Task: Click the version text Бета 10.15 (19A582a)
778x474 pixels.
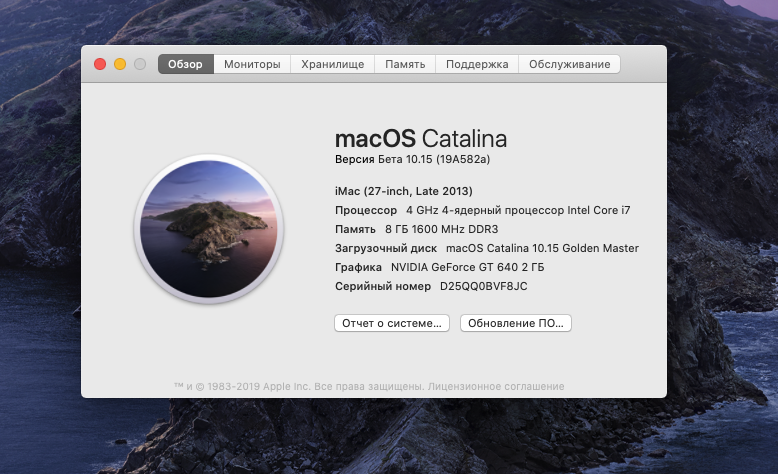Action: [x=434, y=159]
